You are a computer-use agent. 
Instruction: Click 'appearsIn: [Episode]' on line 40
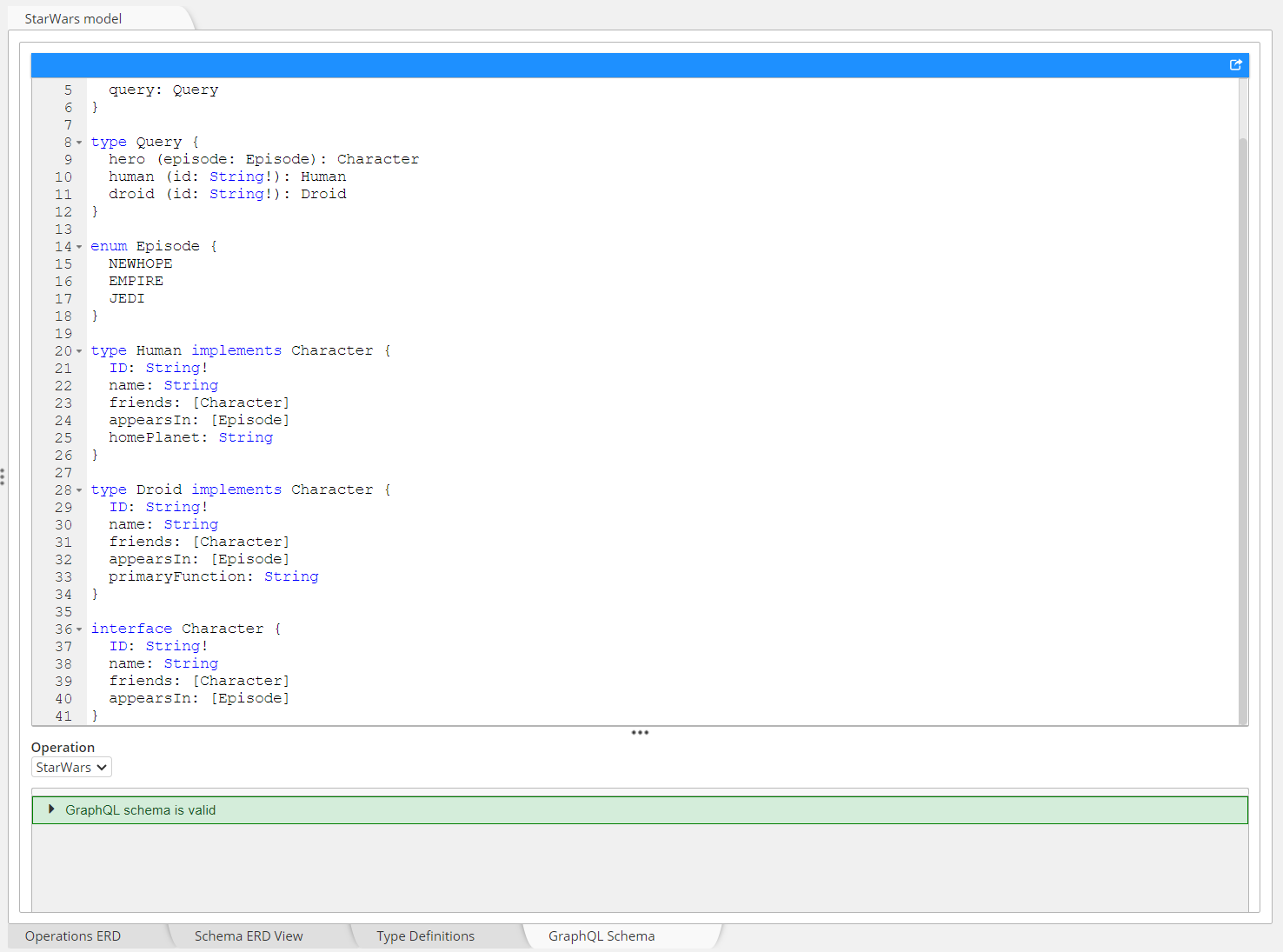tap(199, 698)
